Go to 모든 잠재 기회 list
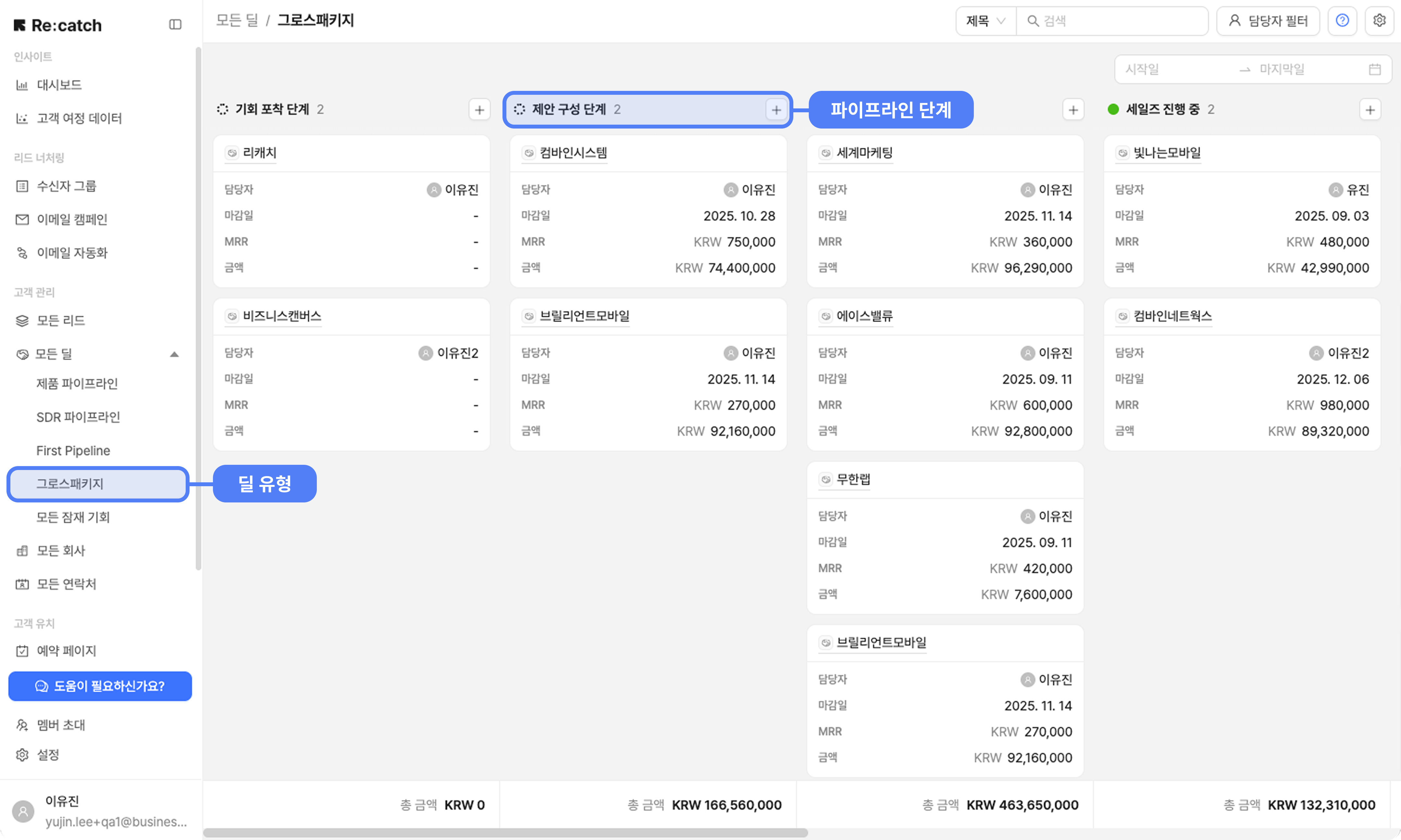Image resolution: width=1401 pixels, height=840 pixels. click(x=73, y=517)
